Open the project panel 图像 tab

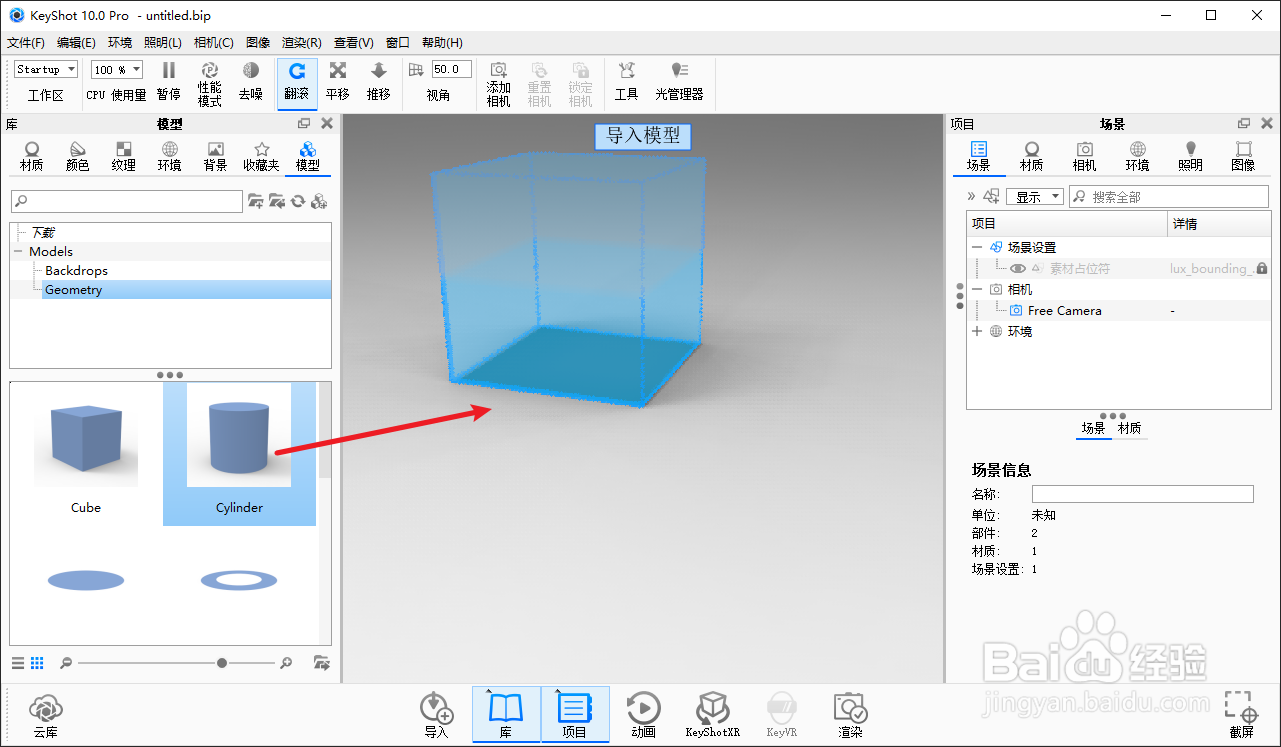pos(1243,157)
